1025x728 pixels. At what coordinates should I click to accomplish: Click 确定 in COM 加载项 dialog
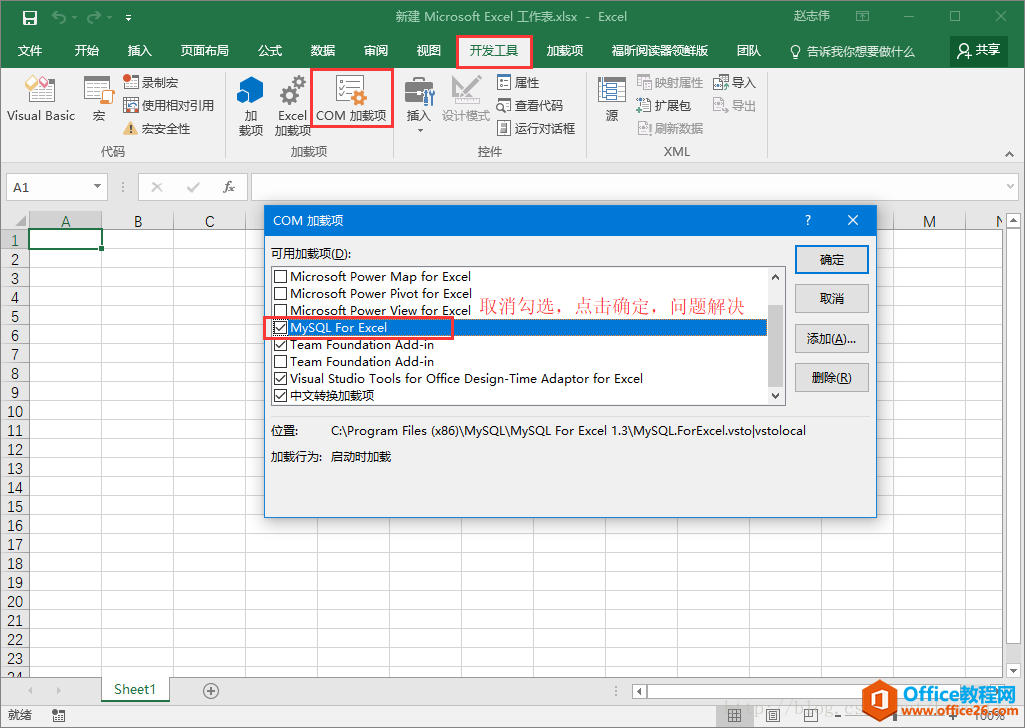(832, 259)
